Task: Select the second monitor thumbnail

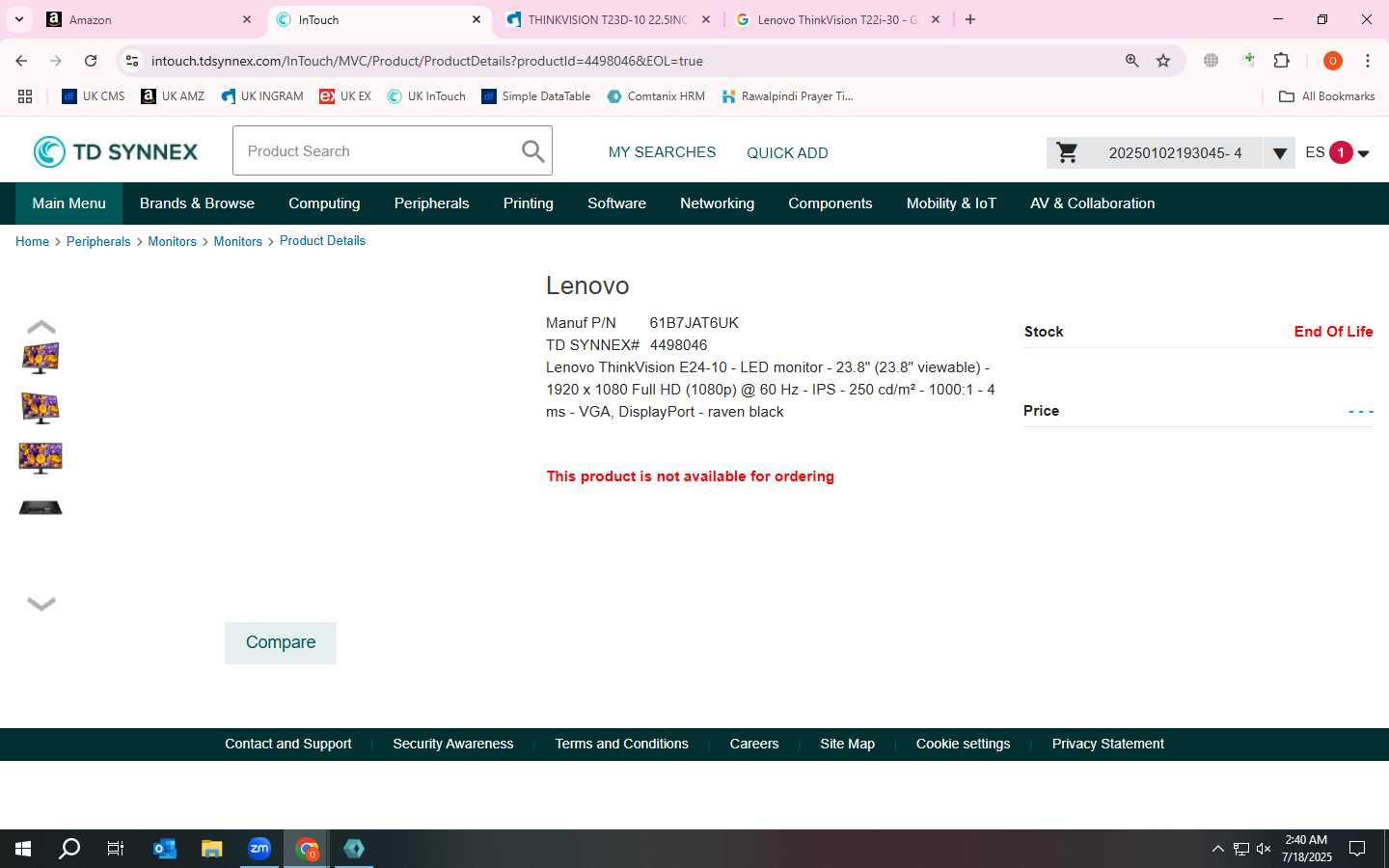Action: pos(41,408)
